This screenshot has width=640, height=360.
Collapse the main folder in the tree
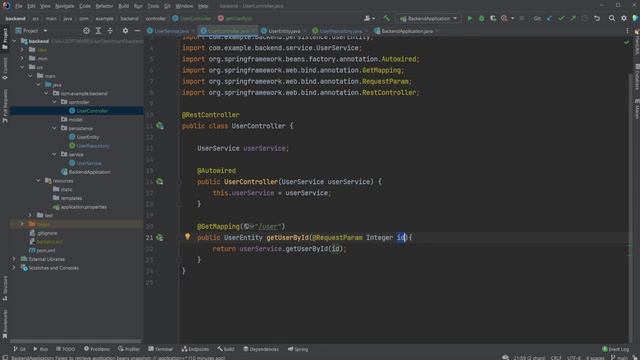click(x=31, y=76)
